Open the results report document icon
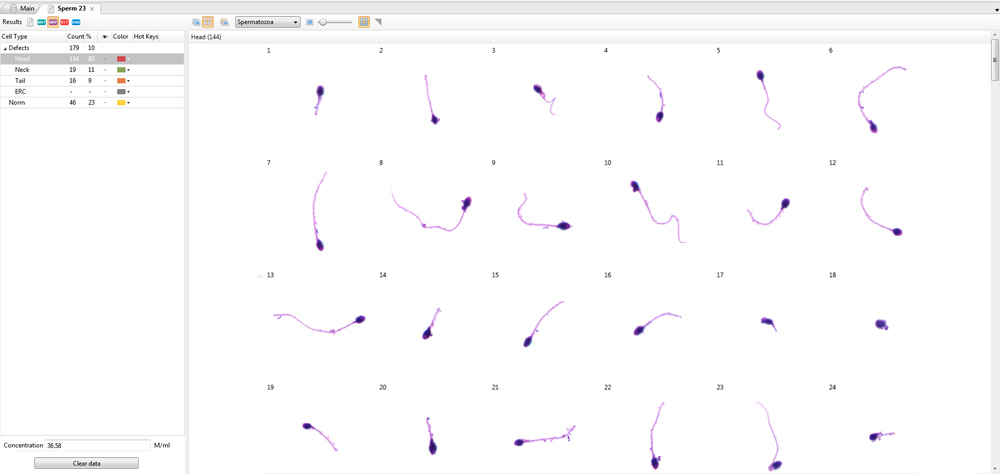 (x=30, y=22)
